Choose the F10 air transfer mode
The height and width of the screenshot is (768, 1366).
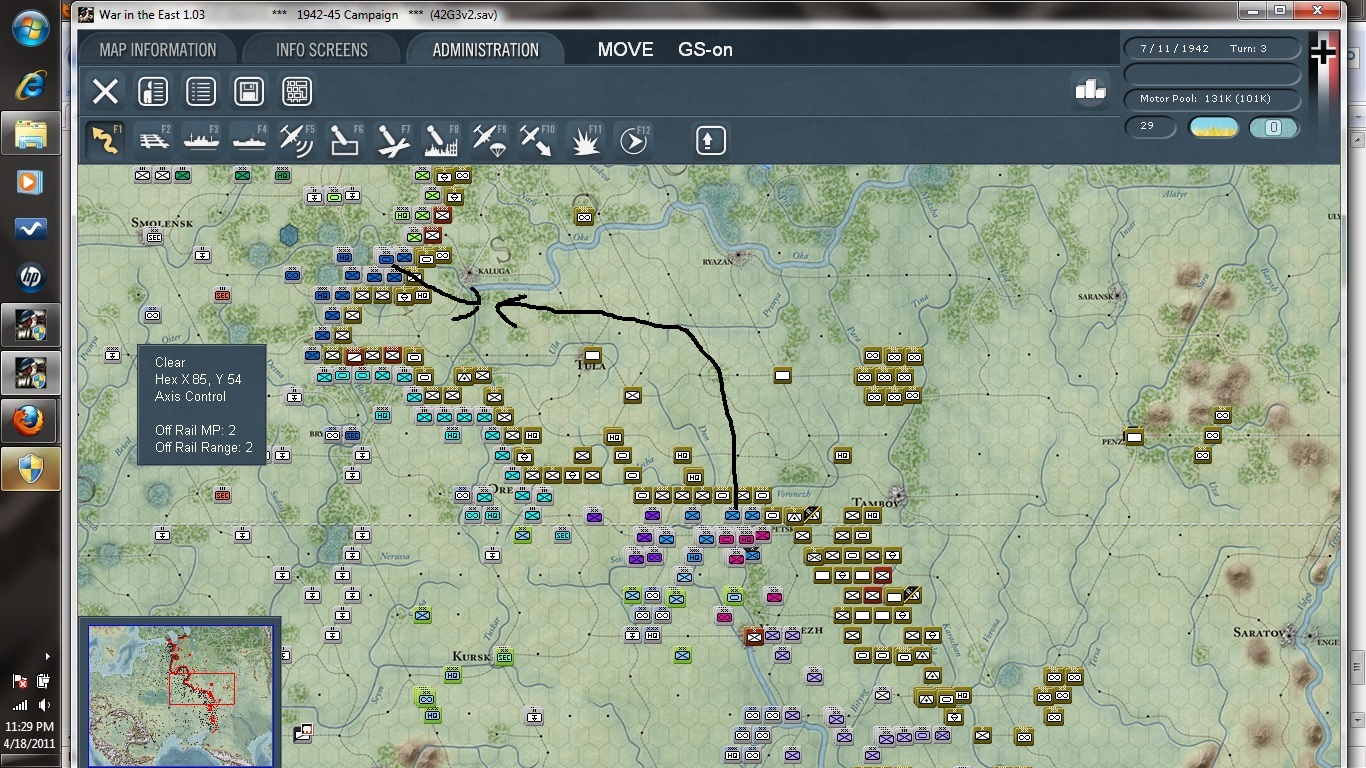pyautogui.click(x=538, y=140)
